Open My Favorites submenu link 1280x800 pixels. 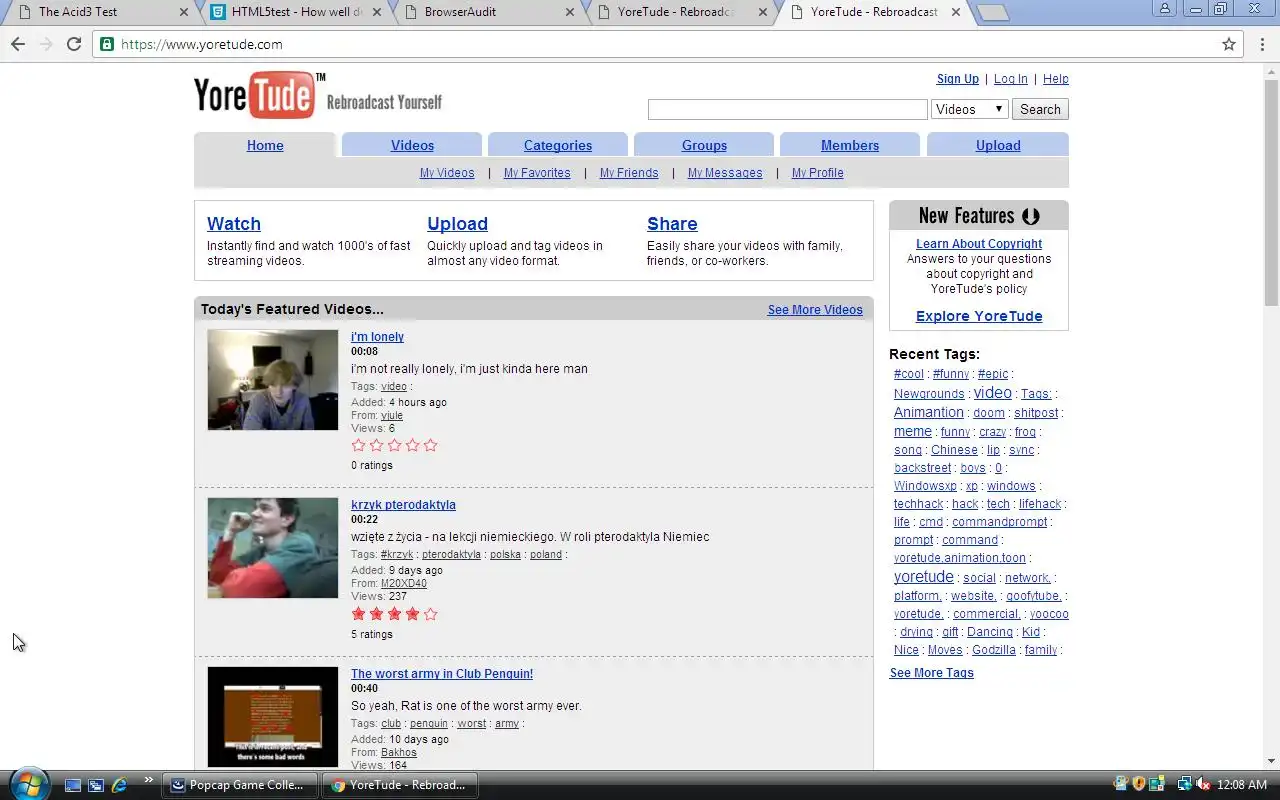pyautogui.click(x=537, y=173)
